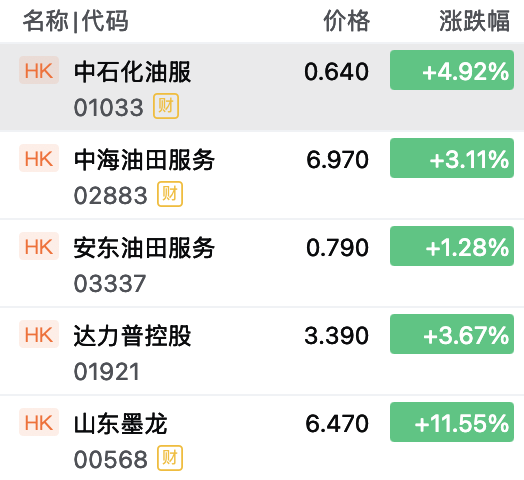
Task: Toggle the +3.11% change badge
Action: tap(452, 158)
